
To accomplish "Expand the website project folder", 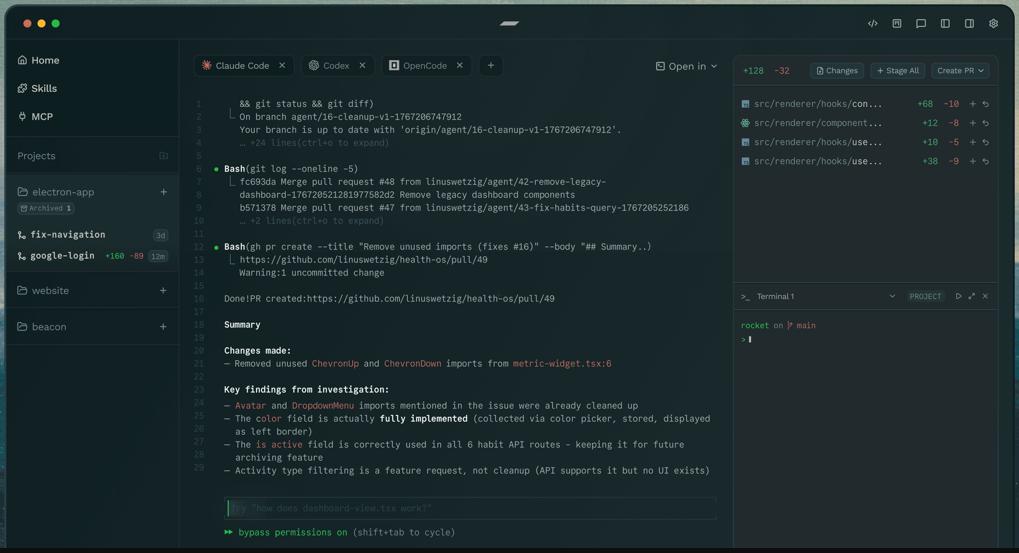I will 43,290.
